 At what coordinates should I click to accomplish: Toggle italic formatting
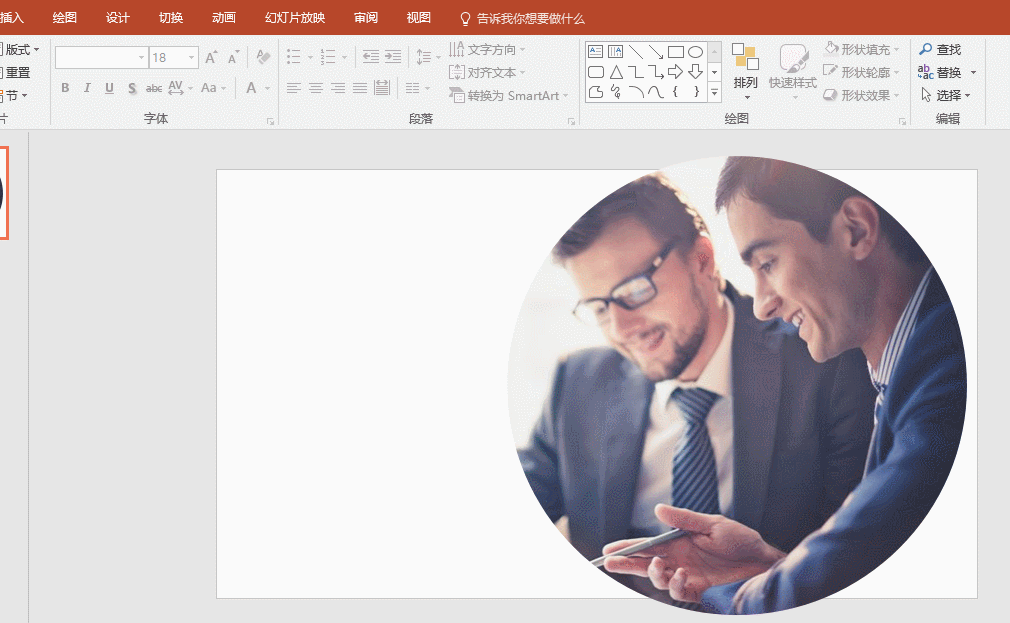point(87,88)
